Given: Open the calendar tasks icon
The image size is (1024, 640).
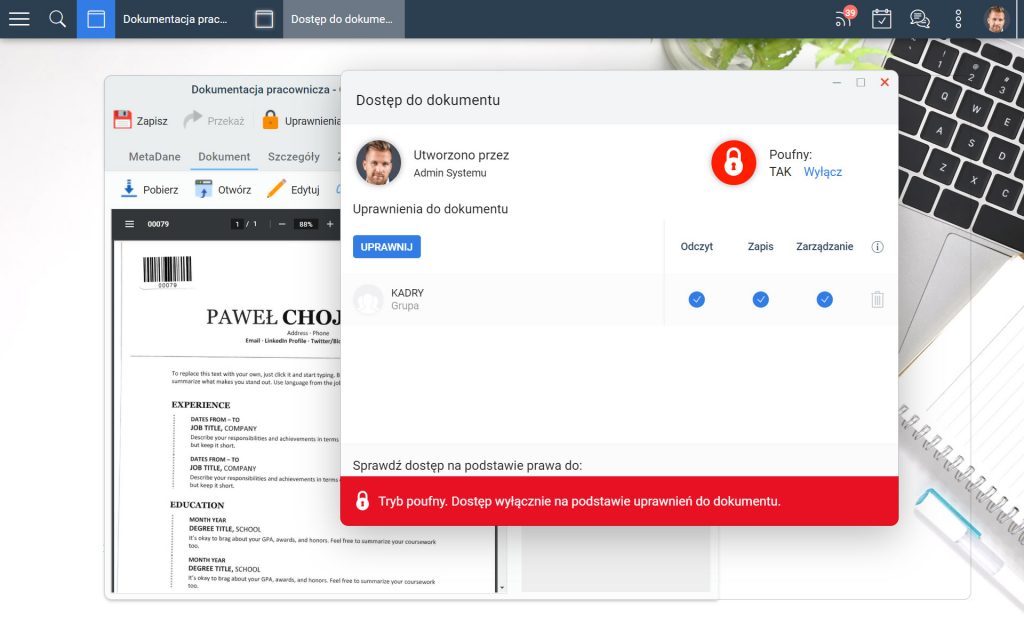Looking at the screenshot, I should click(x=882, y=19).
